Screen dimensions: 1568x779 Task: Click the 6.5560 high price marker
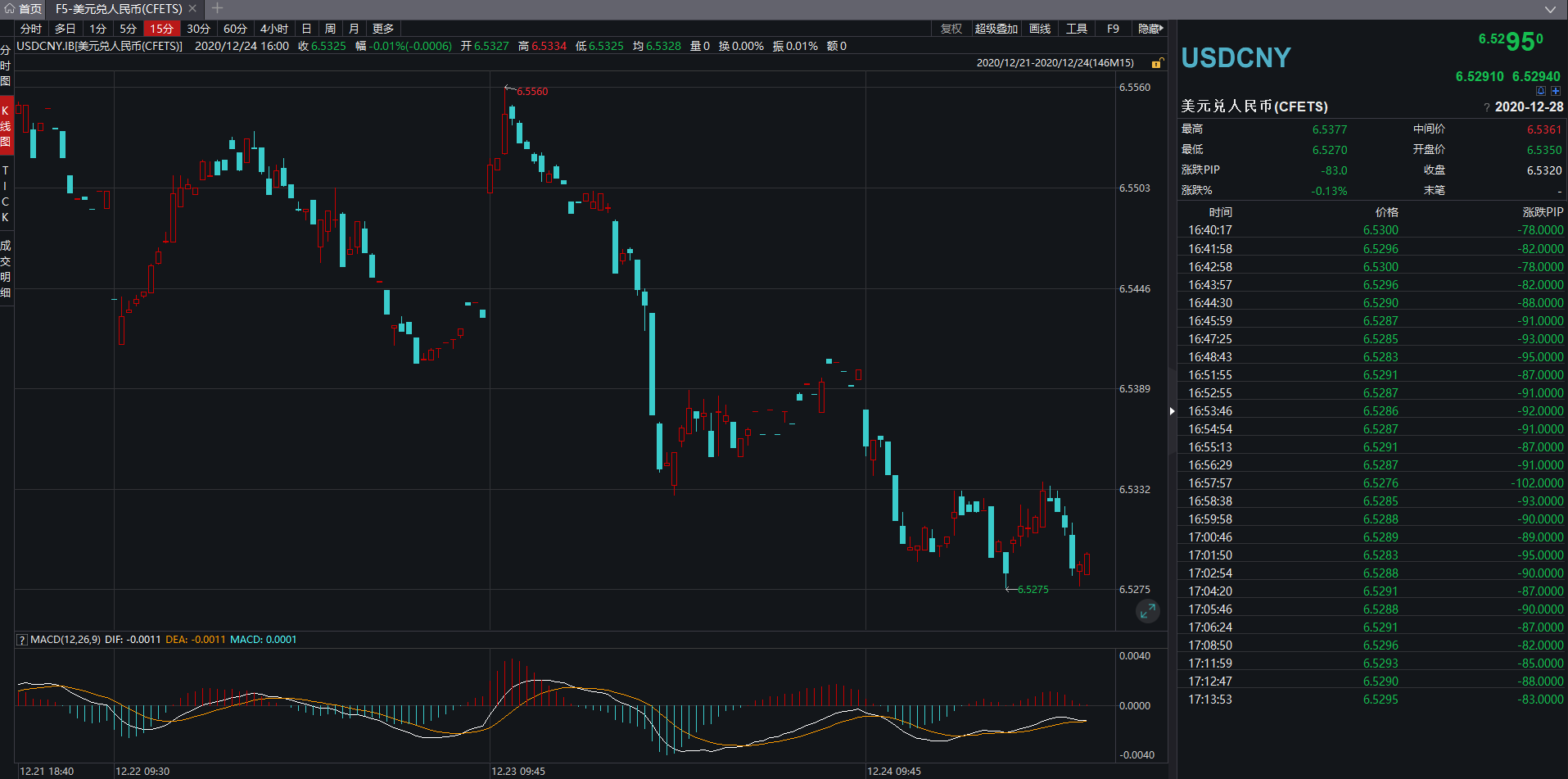[532, 92]
